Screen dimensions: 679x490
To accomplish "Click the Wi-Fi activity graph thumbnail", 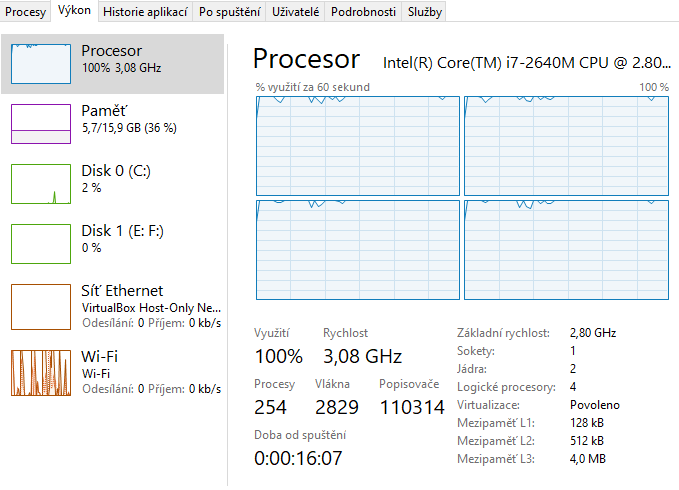I will [41, 373].
